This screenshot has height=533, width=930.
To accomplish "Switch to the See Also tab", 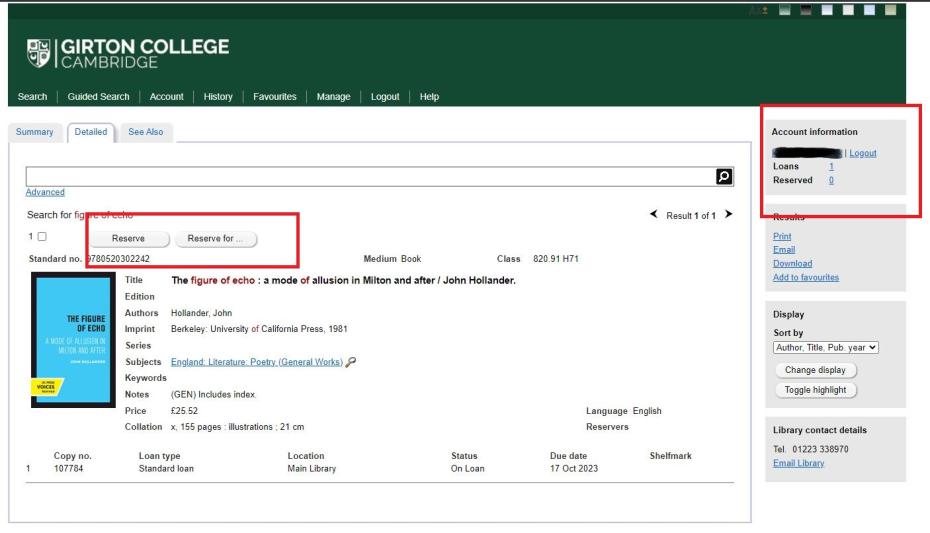I will point(146,132).
